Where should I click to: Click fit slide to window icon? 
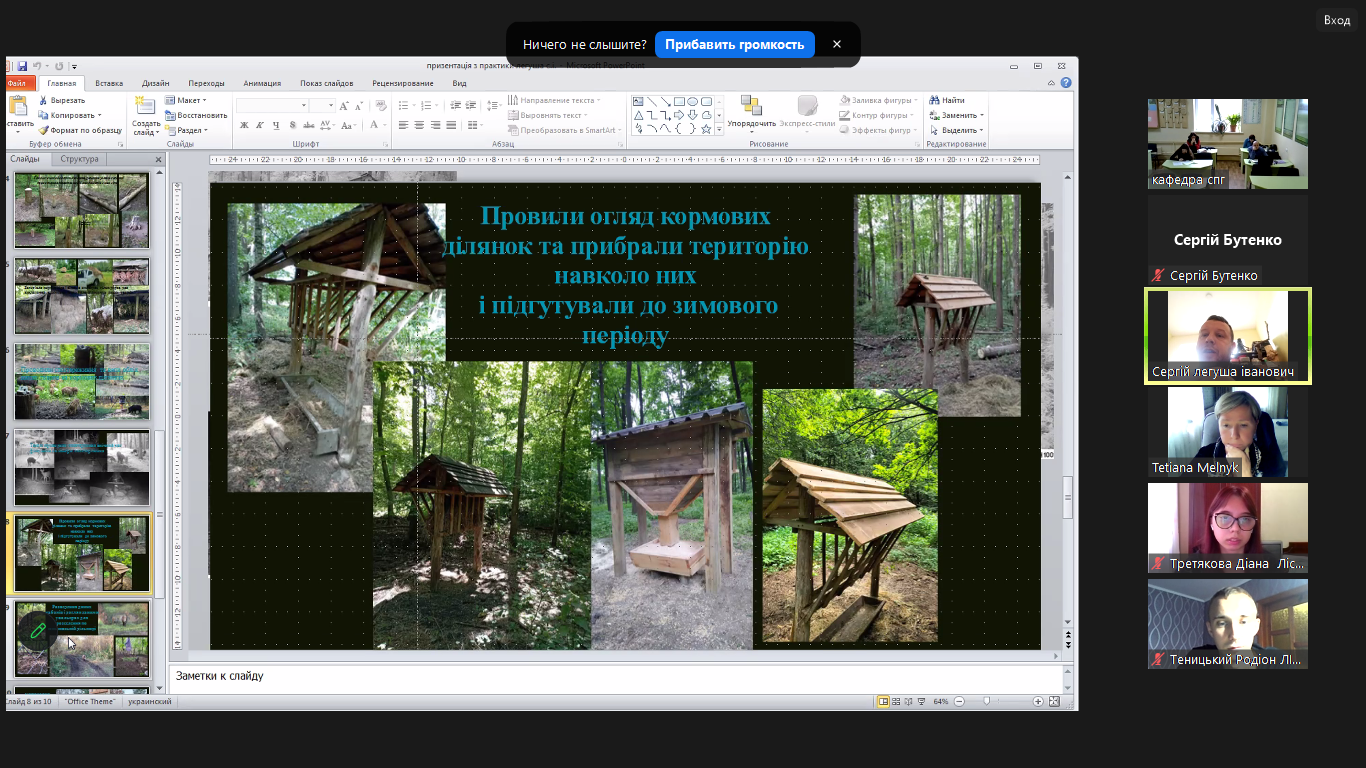[x=1055, y=702]
